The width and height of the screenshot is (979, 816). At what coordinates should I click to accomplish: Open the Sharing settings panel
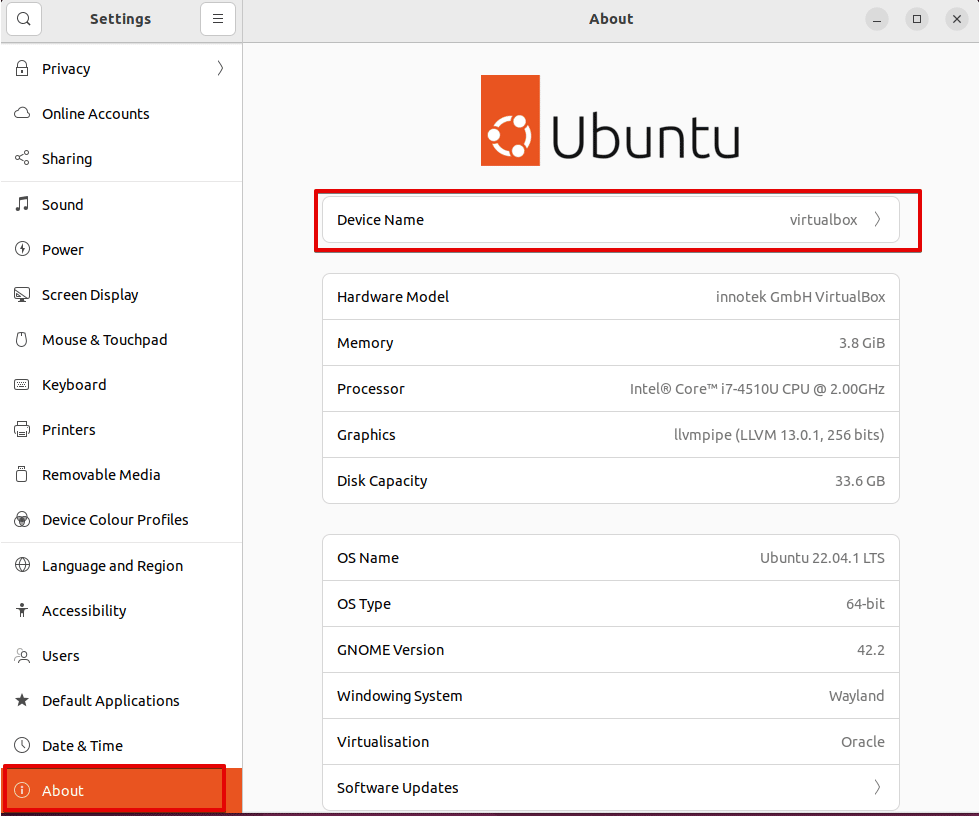pos(121,159)
